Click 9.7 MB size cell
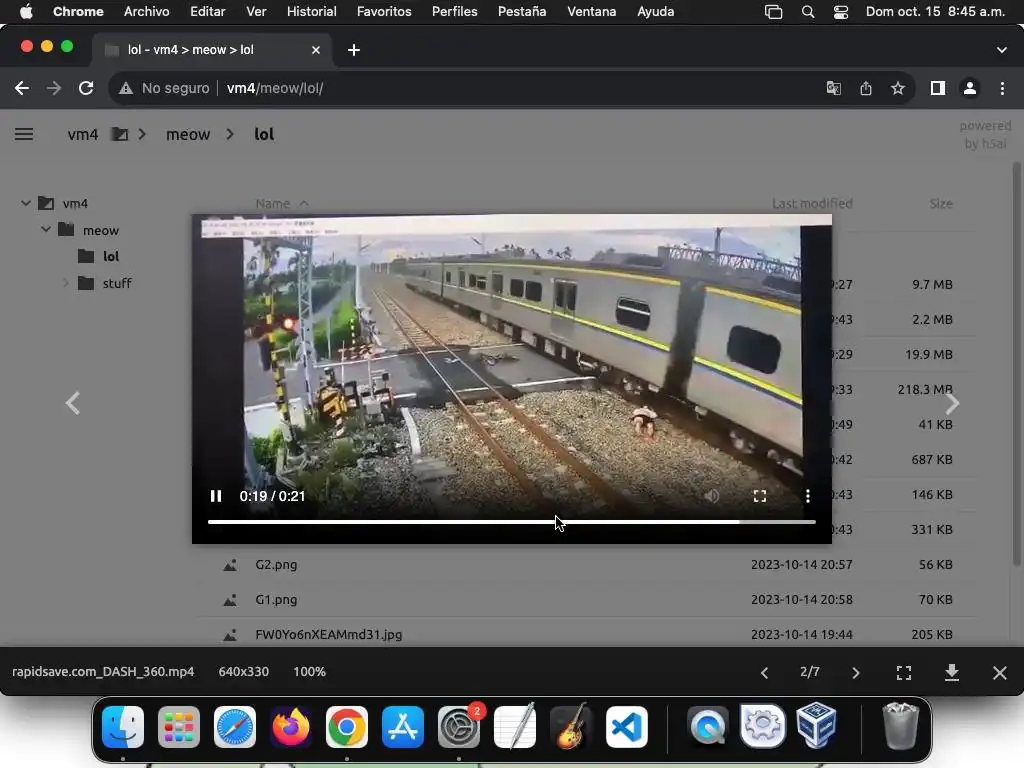Viewport: 1024px width, 768px height. pyautogui.click(x=932, y=284)
